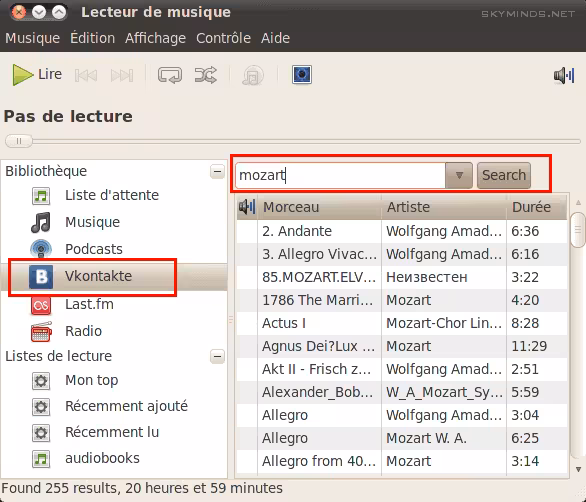
Task: Select the Alexander_Bob... track
Action: pyautogui.click(x=402, y=392)
